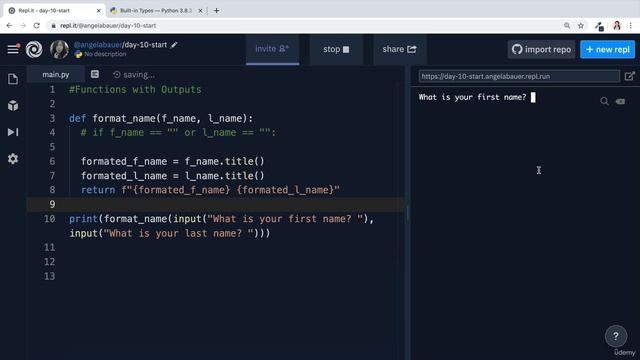
Task: Open the browser extension icon
Action: 599,26
